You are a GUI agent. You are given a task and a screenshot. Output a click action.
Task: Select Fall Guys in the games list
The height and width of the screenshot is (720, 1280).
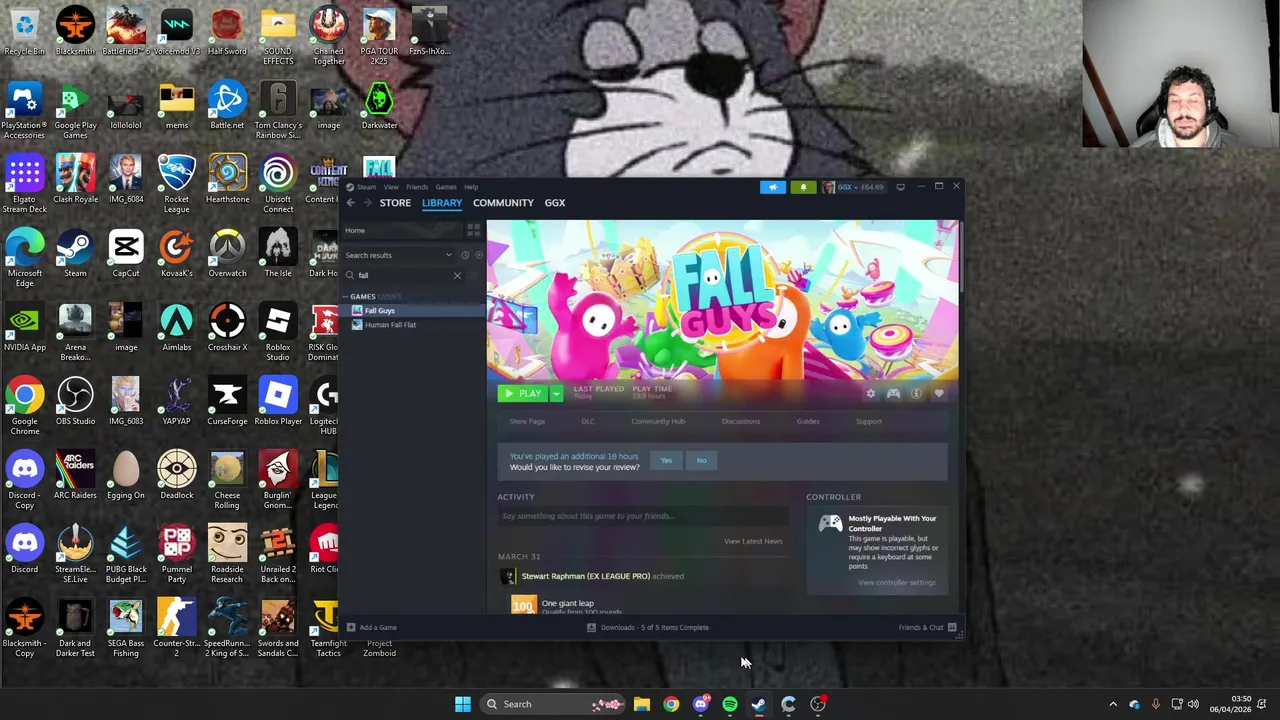(x=411, y=311)
